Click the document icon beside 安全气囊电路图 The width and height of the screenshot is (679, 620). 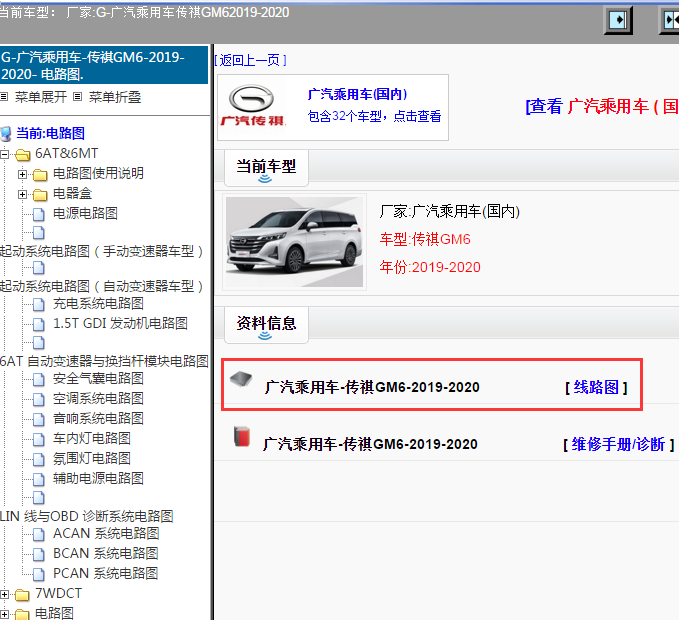click(39, 380)
